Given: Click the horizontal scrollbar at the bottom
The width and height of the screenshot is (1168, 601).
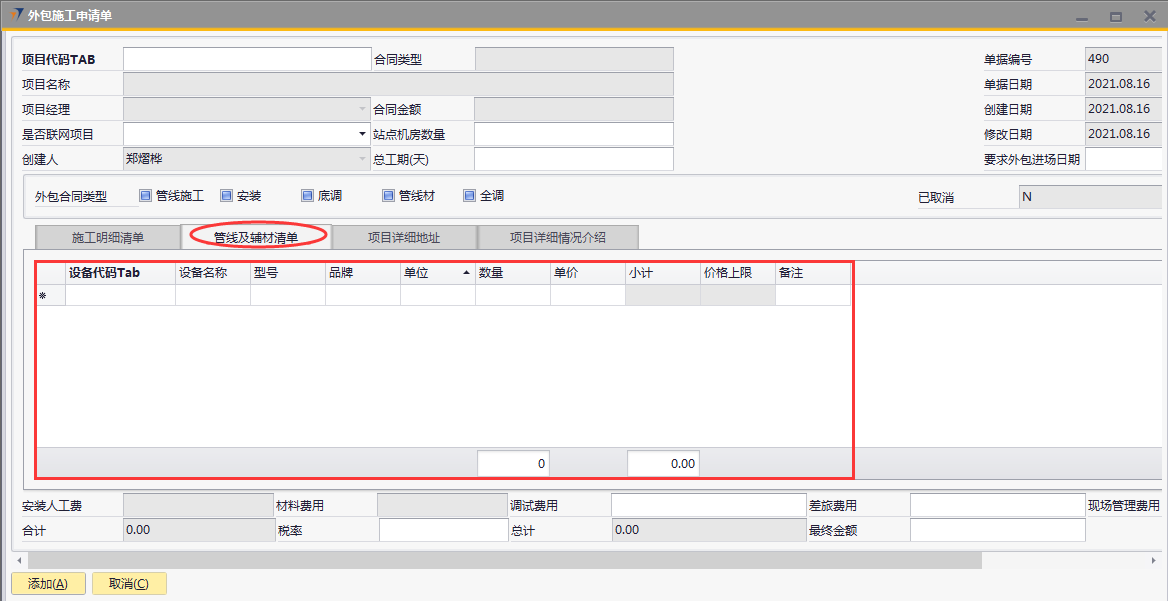Looking at the screenshot, I should tap(500, 561).
